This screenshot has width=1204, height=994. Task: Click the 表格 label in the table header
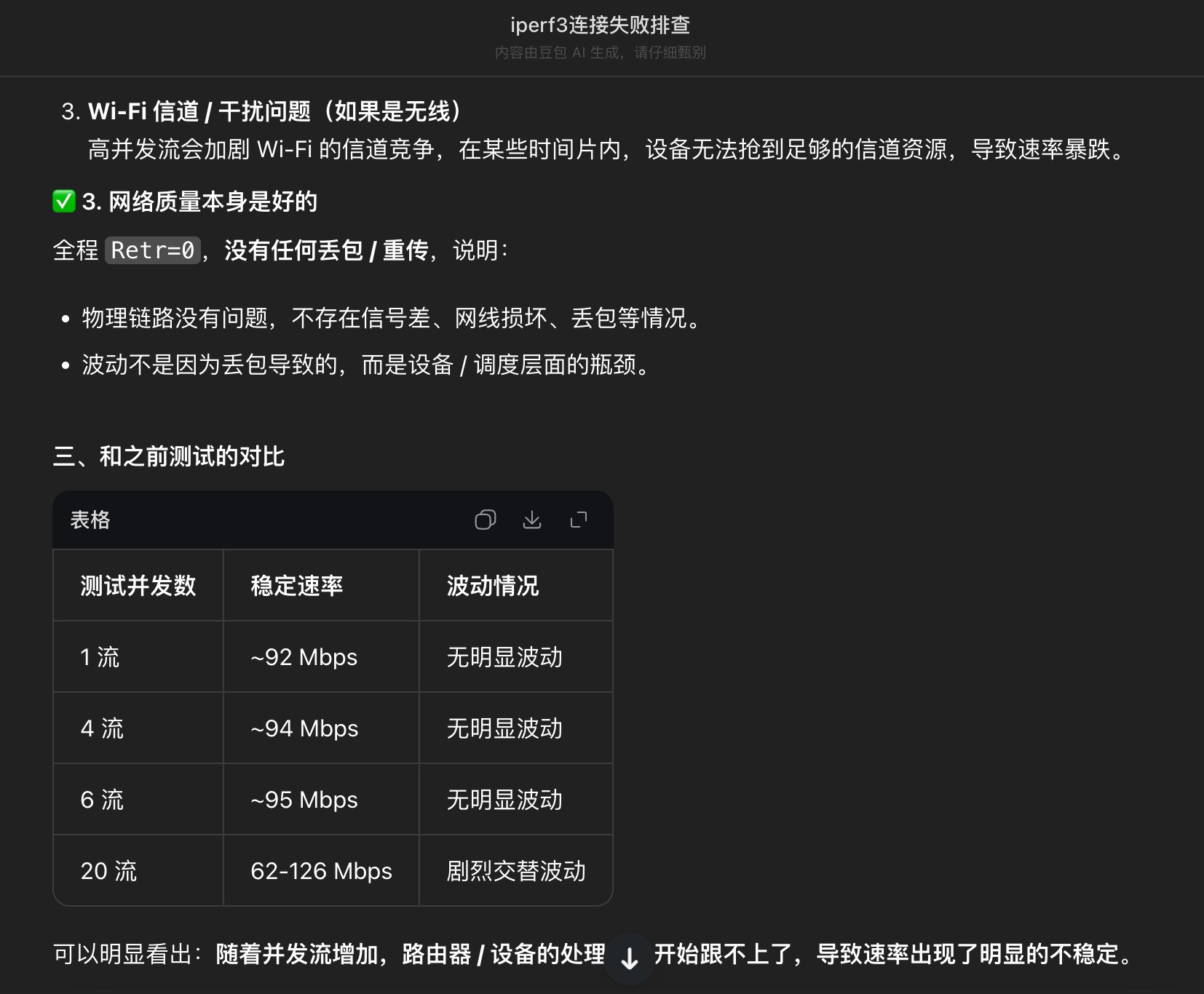tap(90, 520)
